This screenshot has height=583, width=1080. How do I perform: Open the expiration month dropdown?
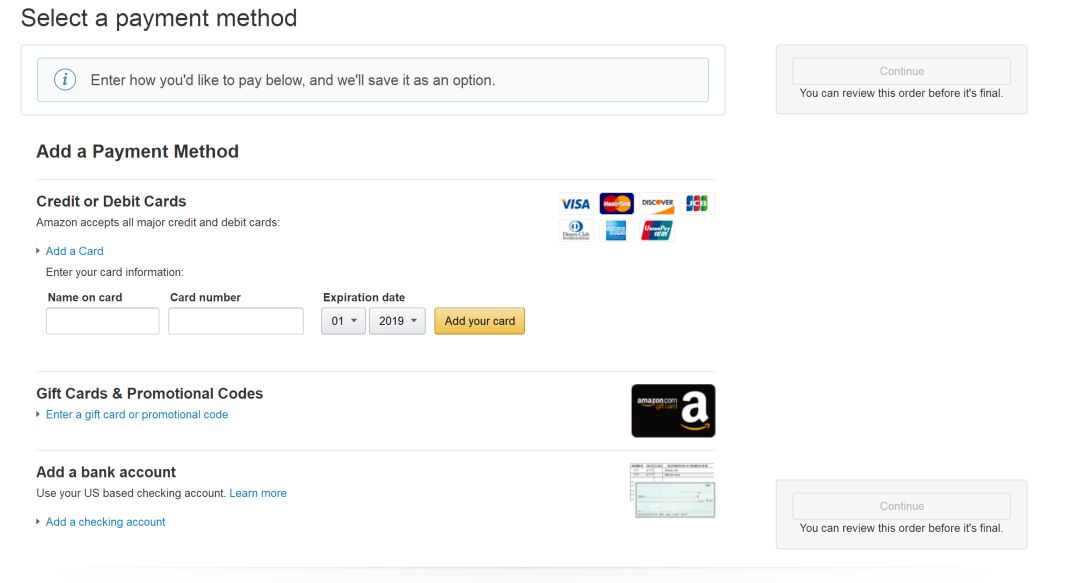(x=343, y=321)
